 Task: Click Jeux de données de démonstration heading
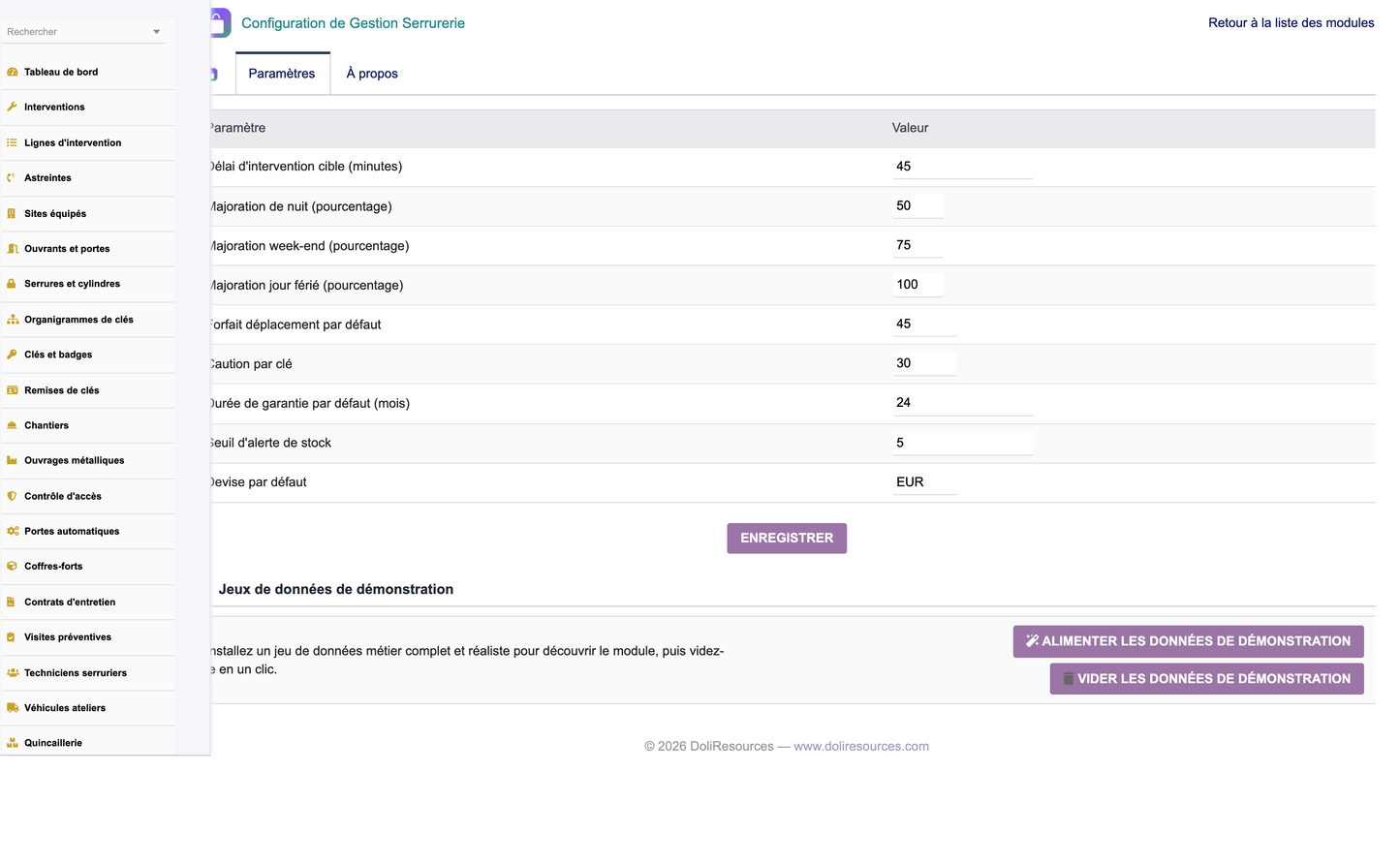pyautogui.click(x=336, y=589)
